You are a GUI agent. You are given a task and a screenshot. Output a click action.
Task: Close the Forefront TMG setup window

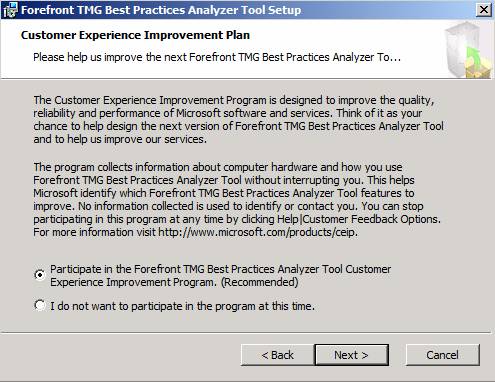click(484, 10)
